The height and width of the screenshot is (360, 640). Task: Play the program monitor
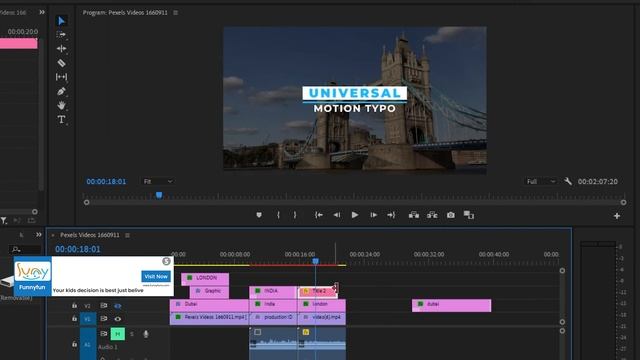(x=355, y=215)
